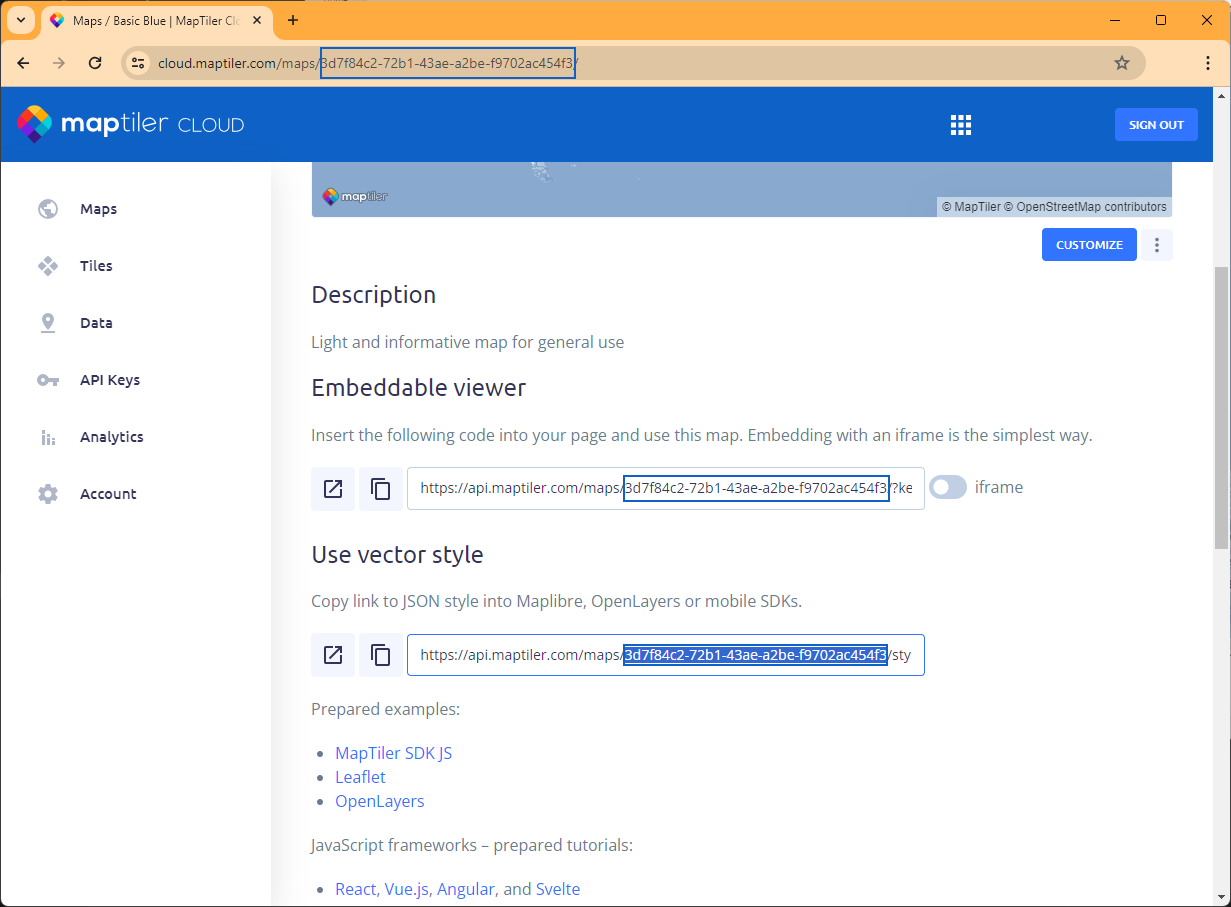Copy the Embeddable viewer URL
1231x907 pixels.
pos(381,488)
